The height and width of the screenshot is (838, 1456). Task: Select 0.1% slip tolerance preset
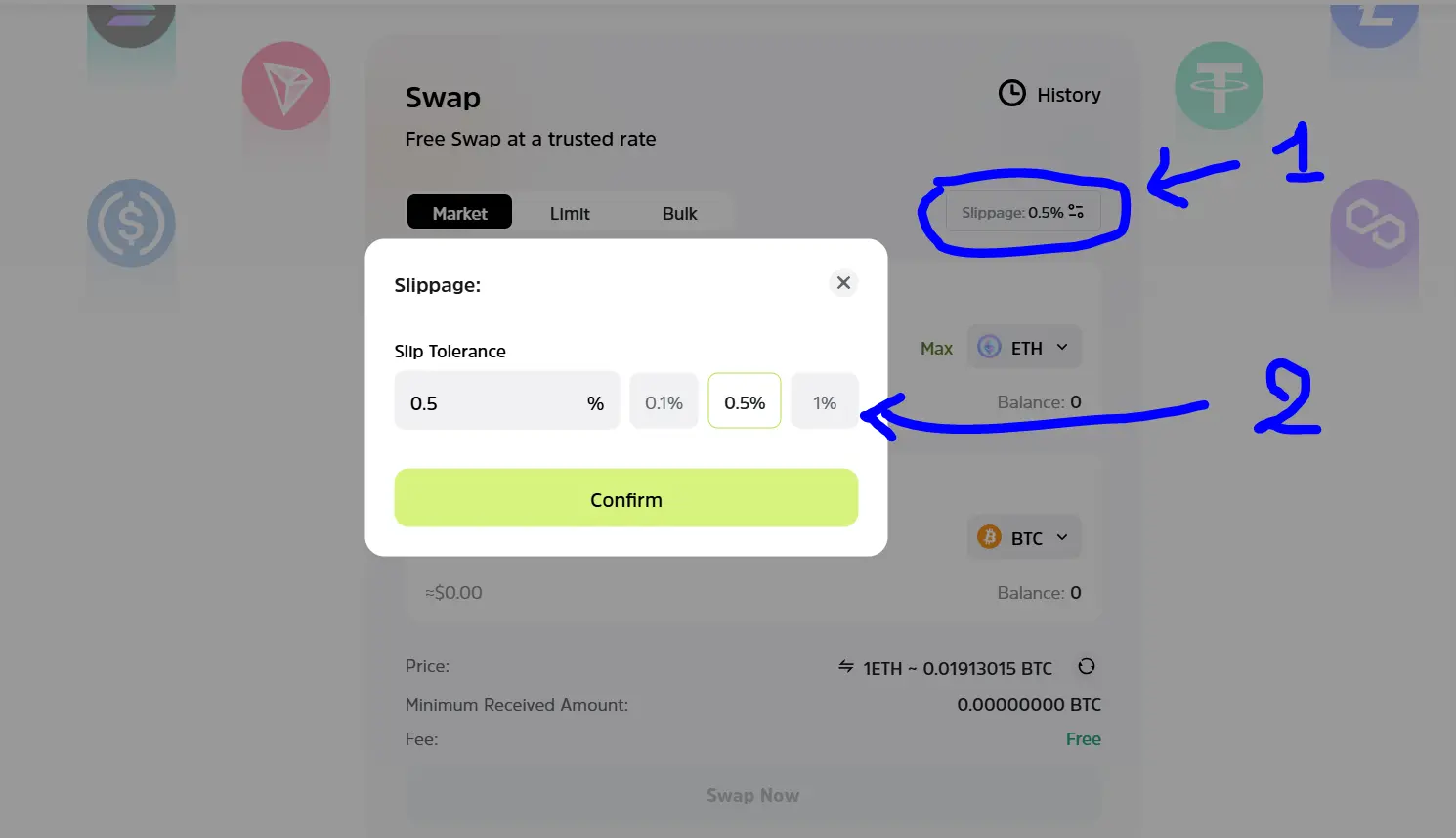pos(664,401)
